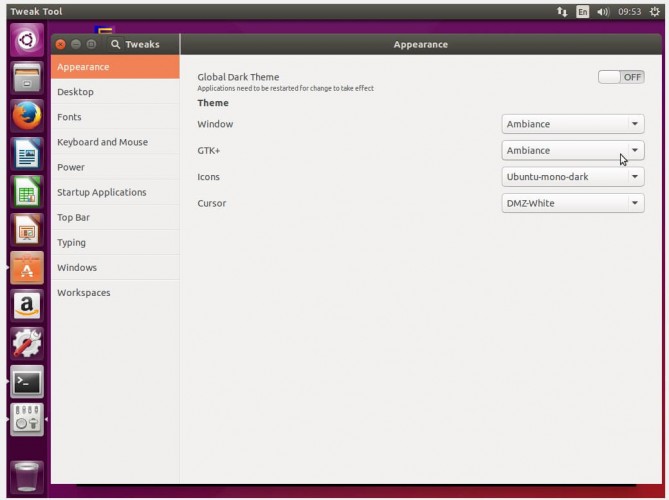Open the GTK+ theme dropdown
This screenshot has height=500, width=669.
point(573,151)
